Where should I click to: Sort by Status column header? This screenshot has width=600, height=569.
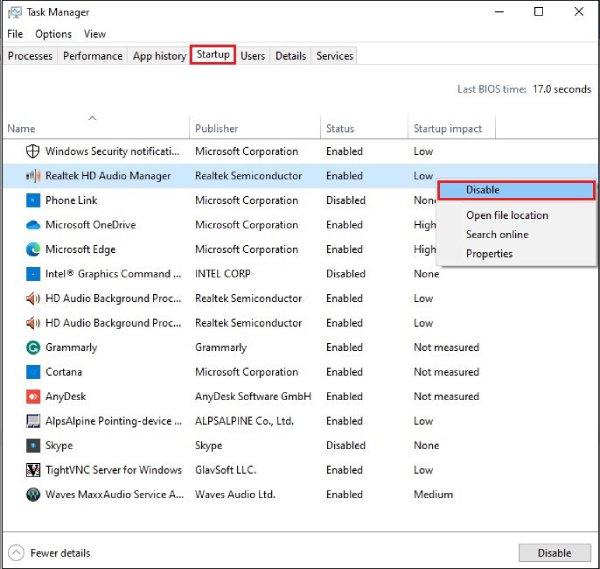click(340, 129)
